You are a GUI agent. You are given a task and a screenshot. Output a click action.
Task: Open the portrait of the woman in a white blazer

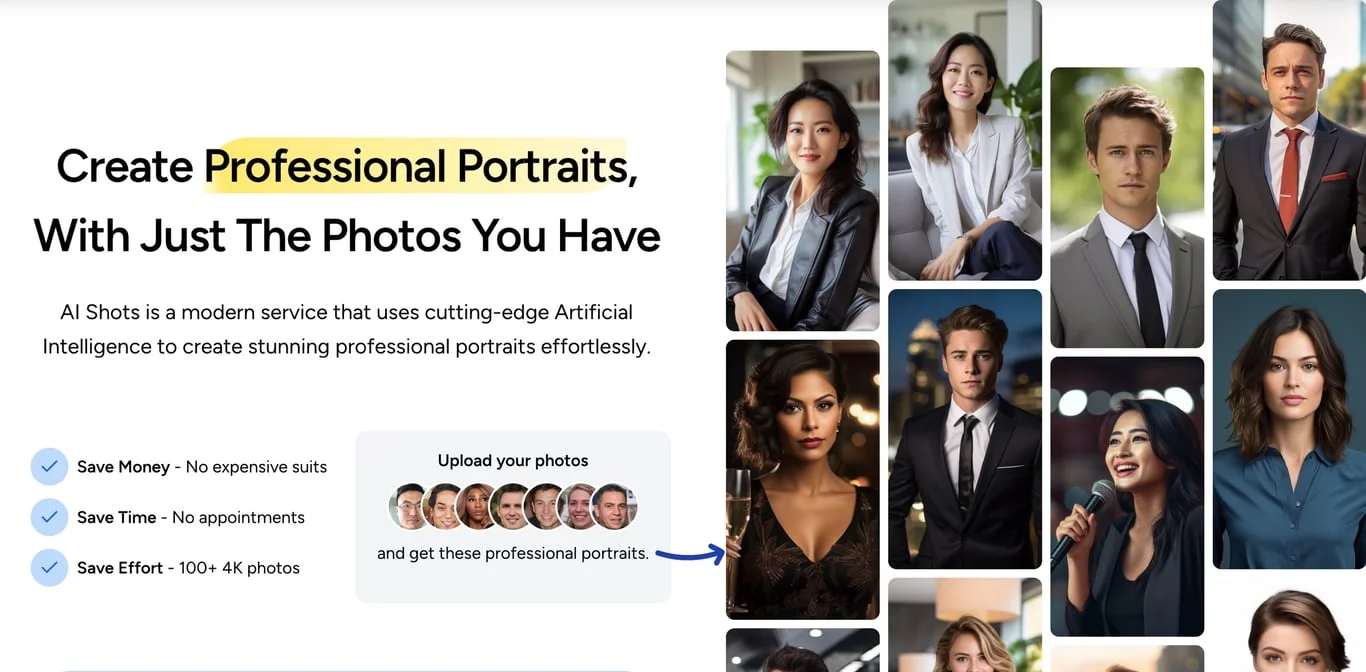click(965, 140)
